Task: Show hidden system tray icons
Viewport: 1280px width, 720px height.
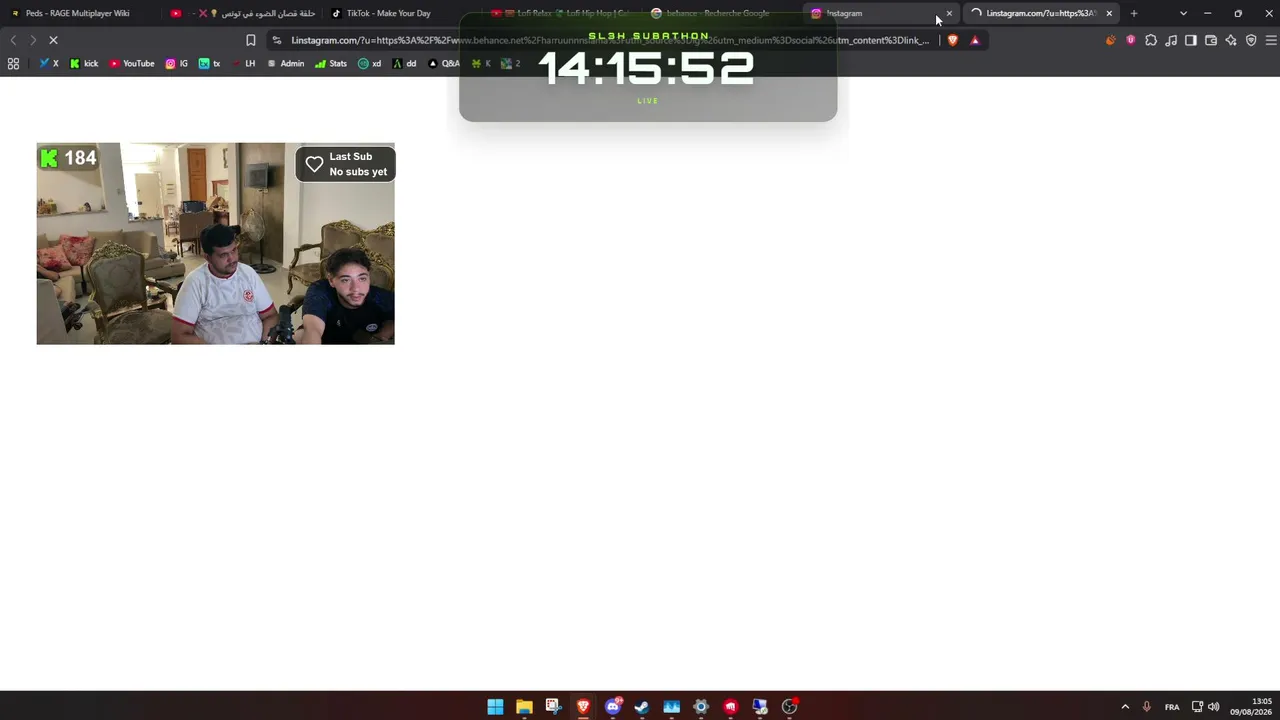Action: [x=1125, y=707]
